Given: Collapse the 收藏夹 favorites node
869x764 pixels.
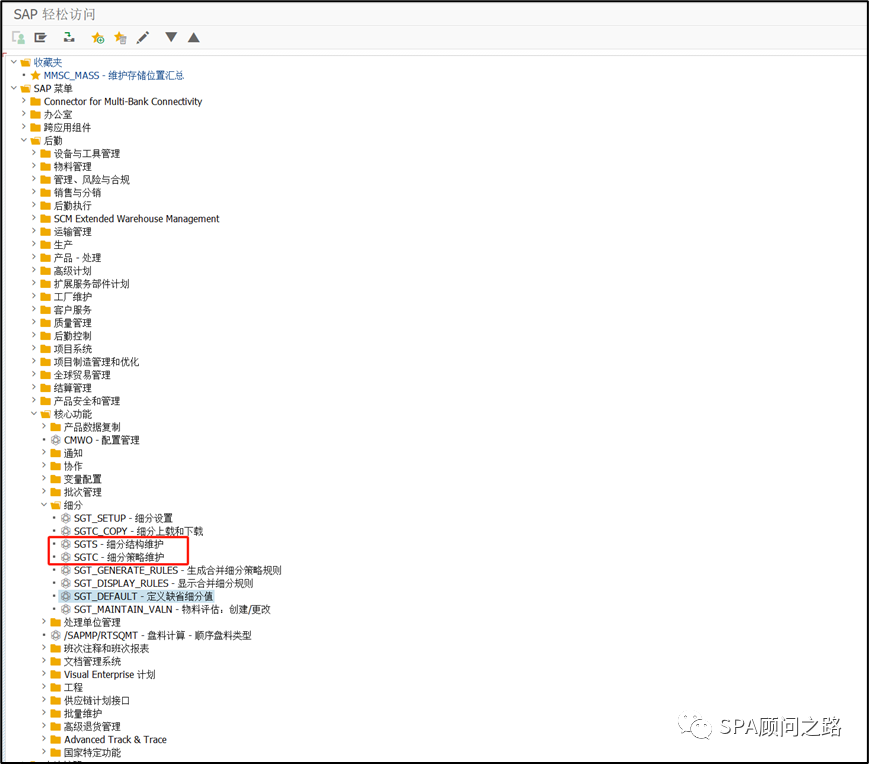Looking at the screenshot, I should point(14,62).
